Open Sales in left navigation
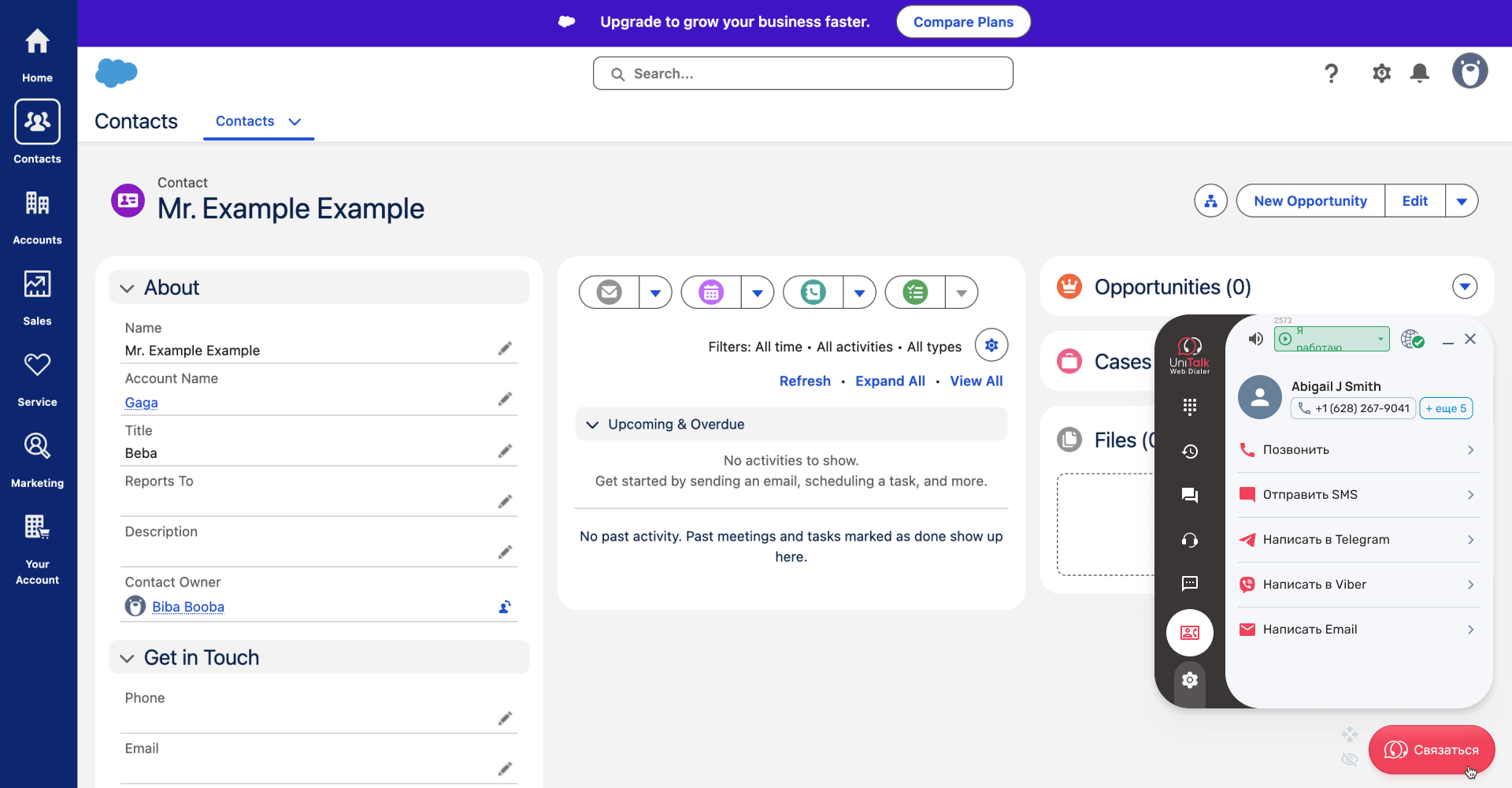 (37, 299)
